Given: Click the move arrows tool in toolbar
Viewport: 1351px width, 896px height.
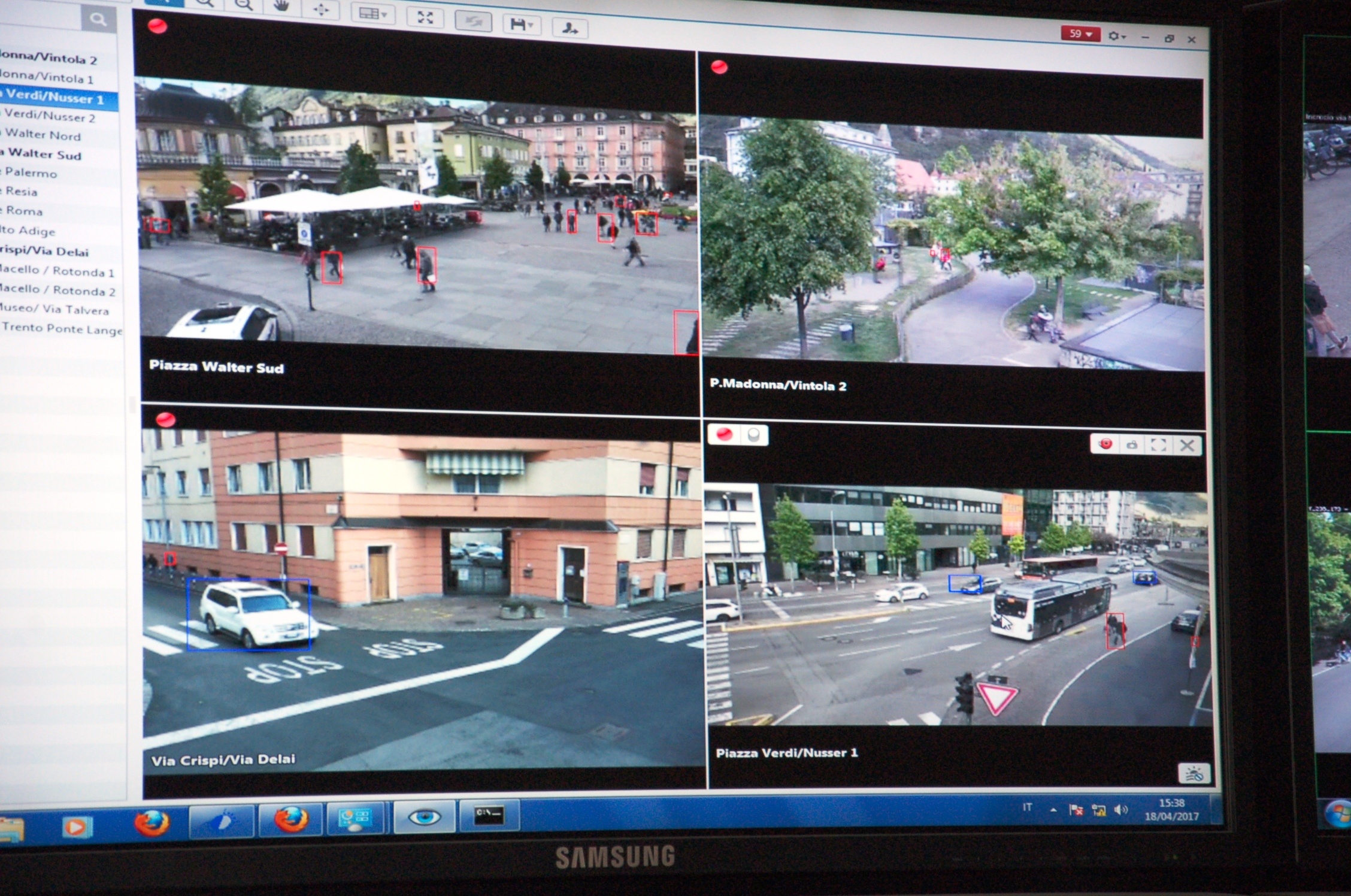Looking at the screenshot, I should click(320, 9).
